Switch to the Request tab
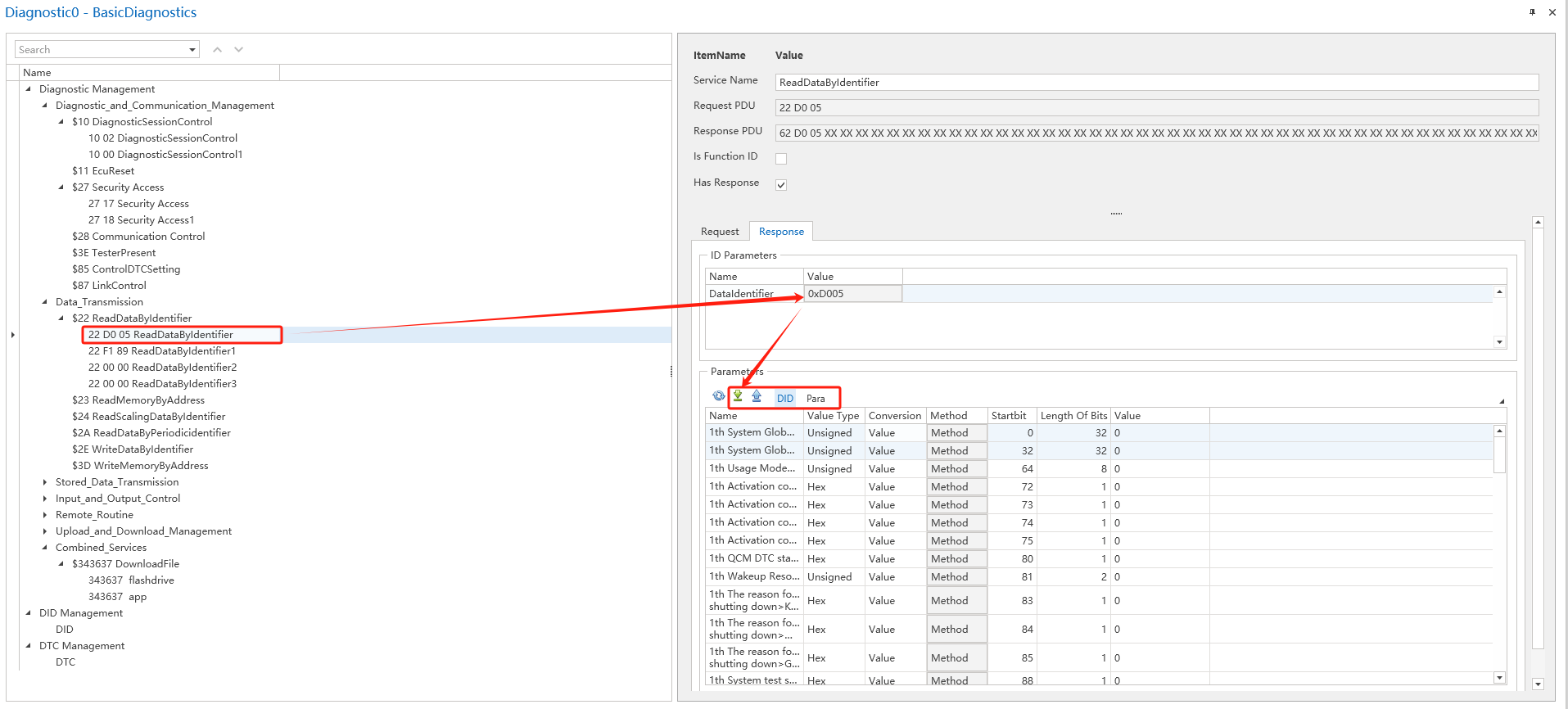1568x709 pixels. click(720, 232)
